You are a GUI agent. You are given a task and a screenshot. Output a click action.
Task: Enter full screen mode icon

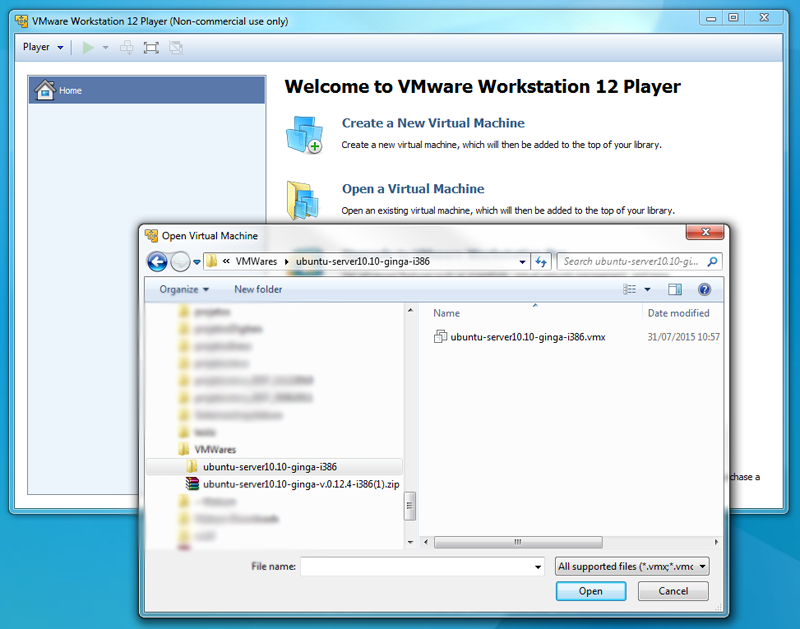151,47
